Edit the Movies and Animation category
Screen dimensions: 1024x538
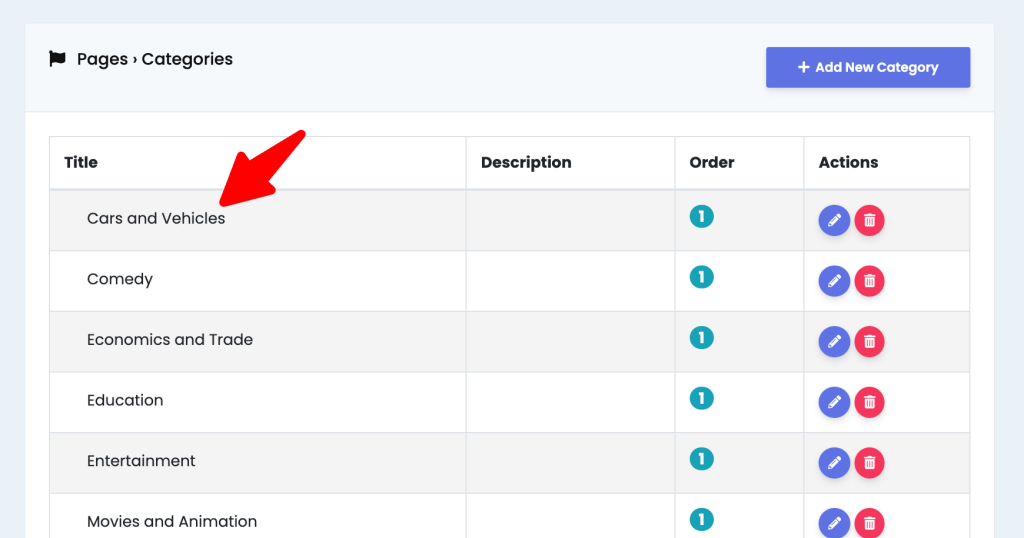834,523
